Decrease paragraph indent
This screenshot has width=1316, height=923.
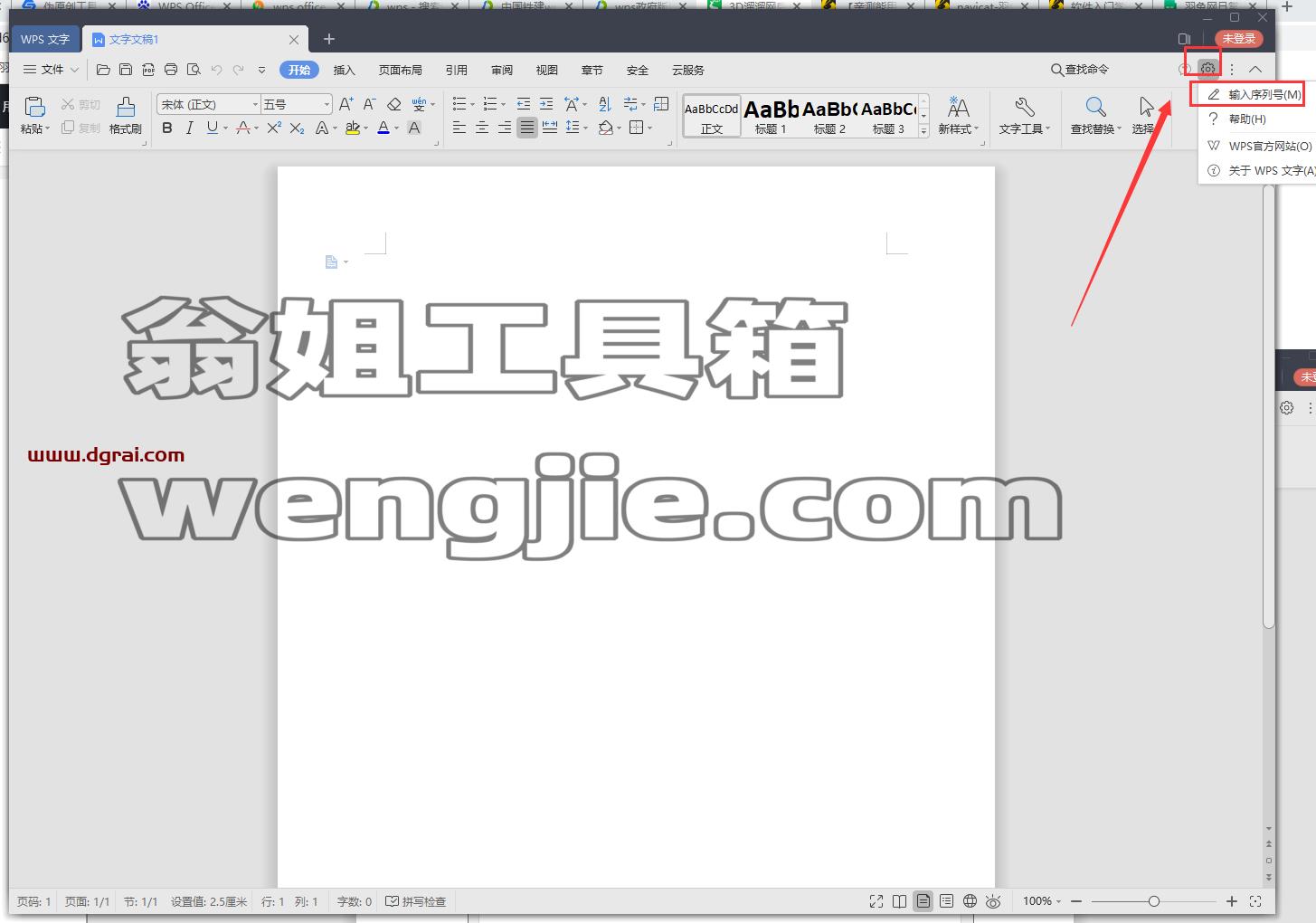click(523, 104)
